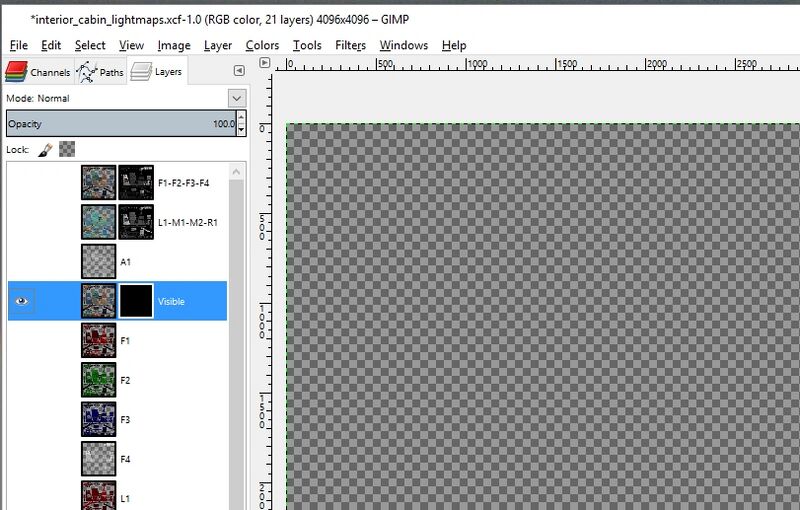This screenshot has height=510, width=800.
Task: Switch to the Layers tab
Action: click(x=157, y=72)
